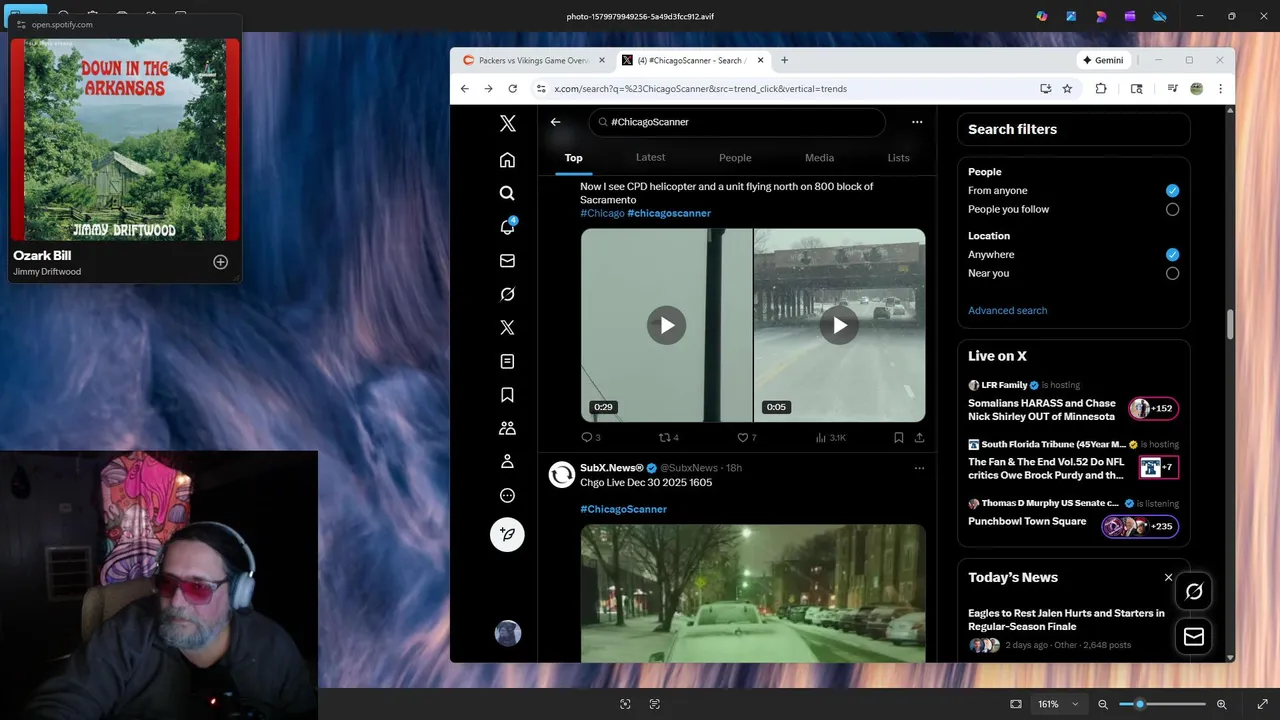Open floating messages button bottom right
This screenshot has height=720, width=1280.
[1194, 636]
